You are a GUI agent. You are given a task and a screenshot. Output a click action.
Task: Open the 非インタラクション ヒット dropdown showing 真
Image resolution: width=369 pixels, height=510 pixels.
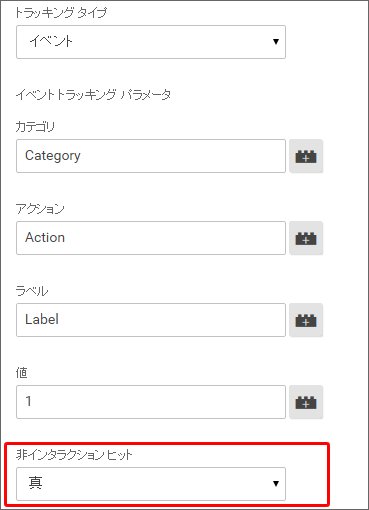(x=151, y=484)
